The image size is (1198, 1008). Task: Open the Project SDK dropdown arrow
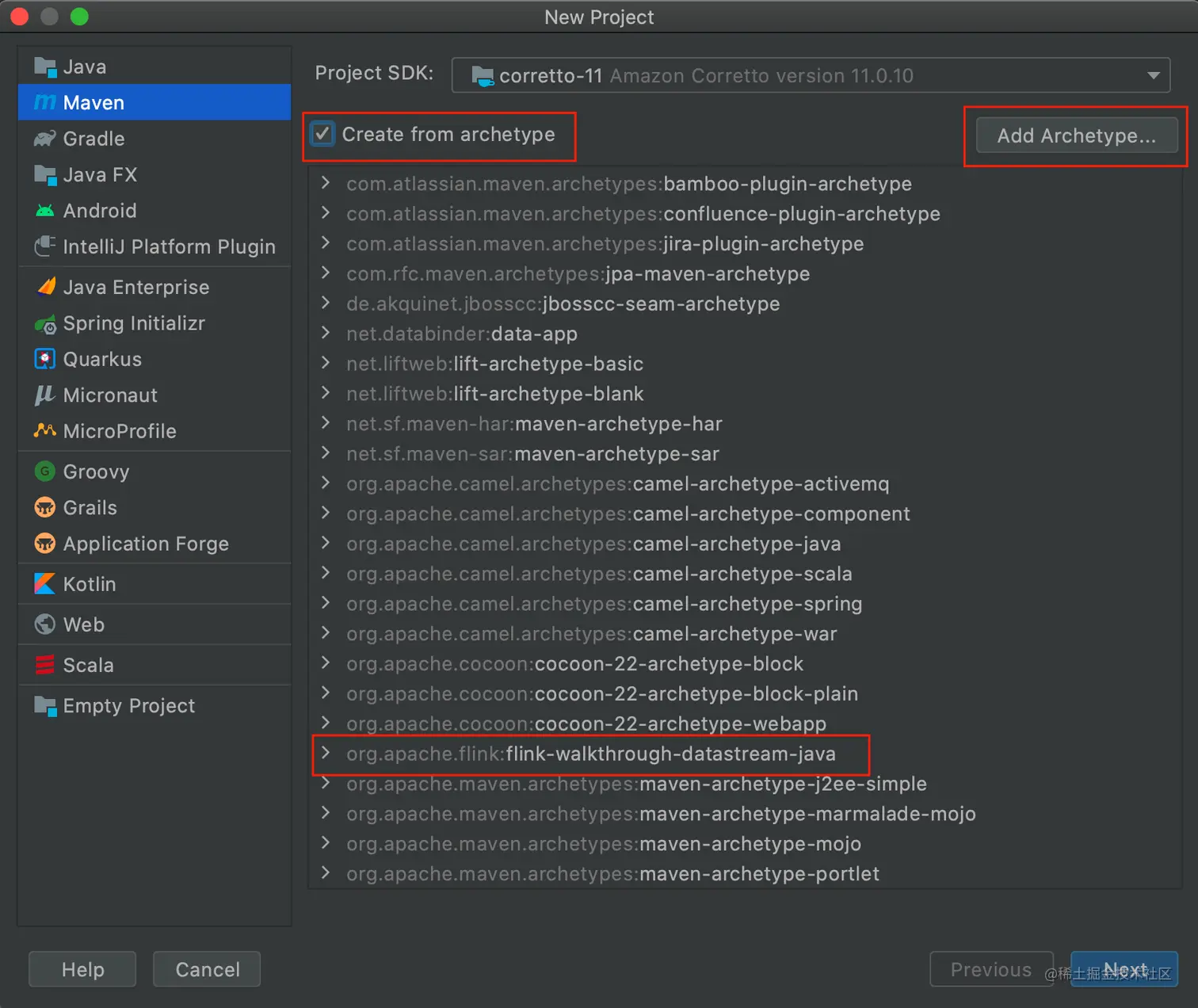1154,76
